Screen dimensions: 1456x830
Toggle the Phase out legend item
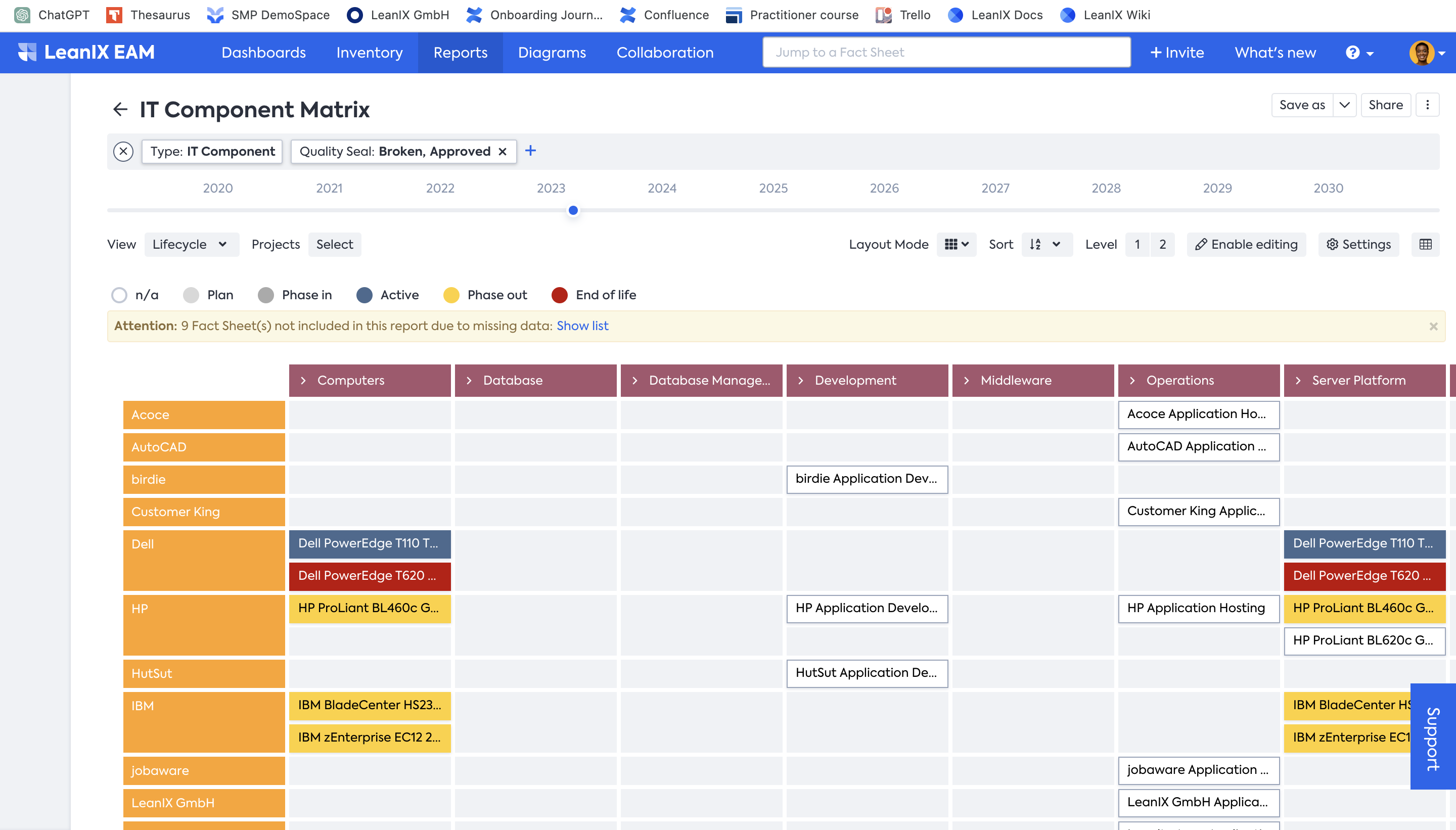(485, 295)
